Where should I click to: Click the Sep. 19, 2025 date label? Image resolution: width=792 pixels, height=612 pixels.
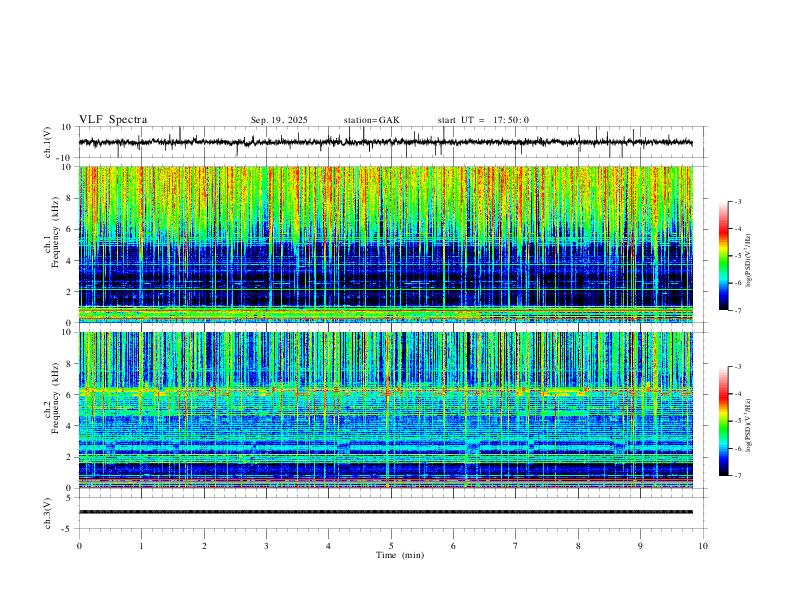coord(279,120)
